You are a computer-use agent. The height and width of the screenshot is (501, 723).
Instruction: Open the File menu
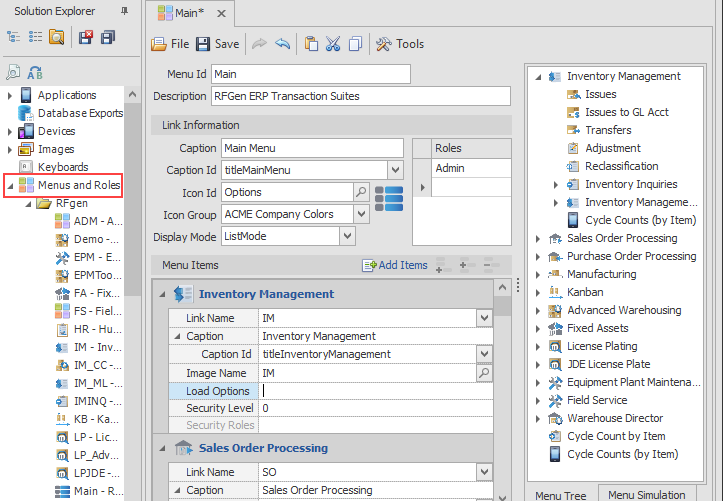point(170,44)
